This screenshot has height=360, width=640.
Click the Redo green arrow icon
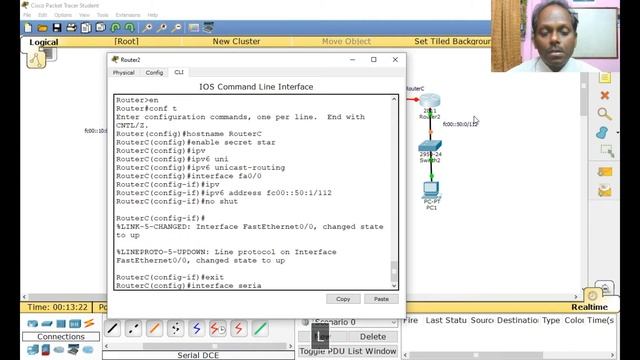tap(130, 28)
